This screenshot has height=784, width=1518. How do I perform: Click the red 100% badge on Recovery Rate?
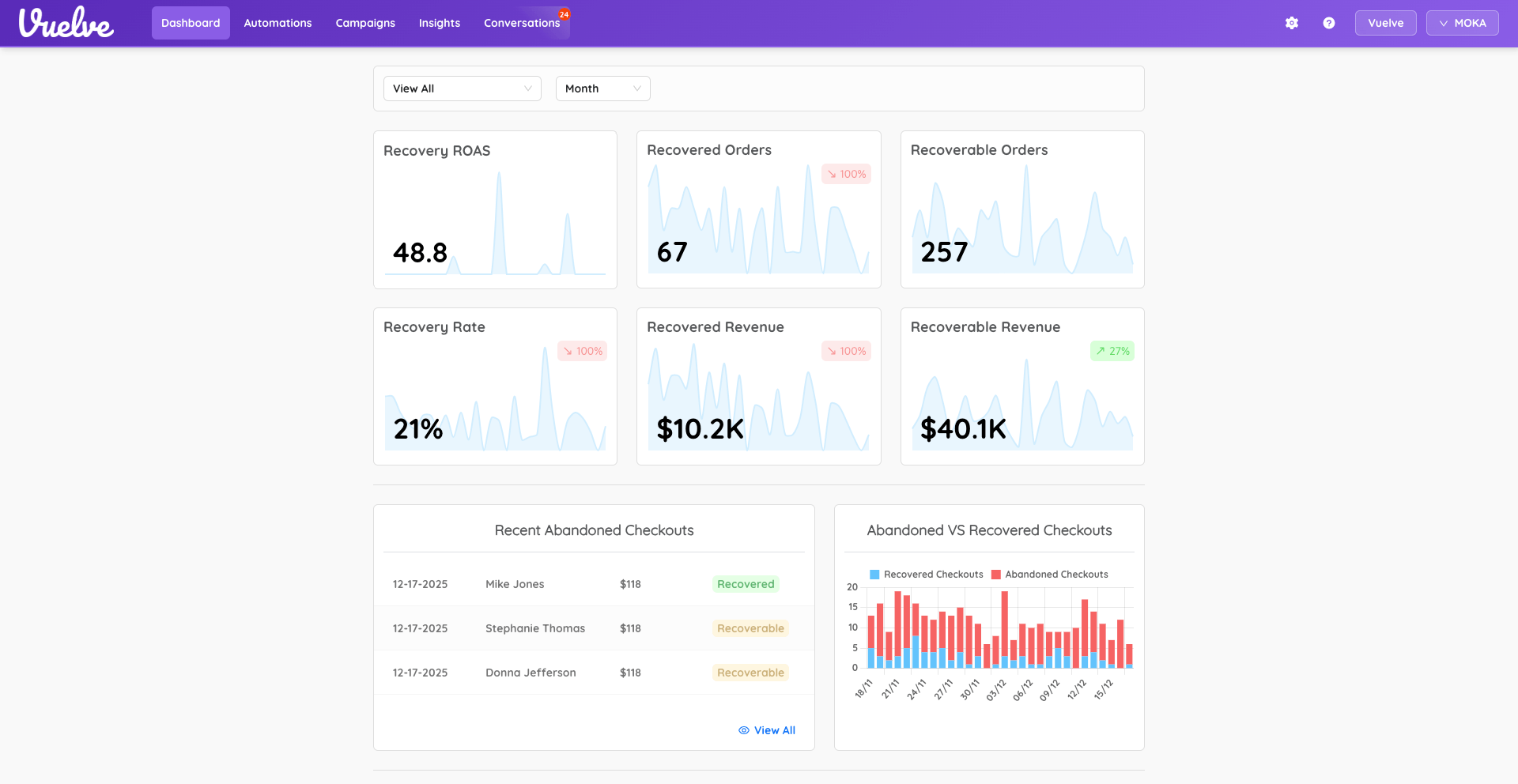point(582,350)
